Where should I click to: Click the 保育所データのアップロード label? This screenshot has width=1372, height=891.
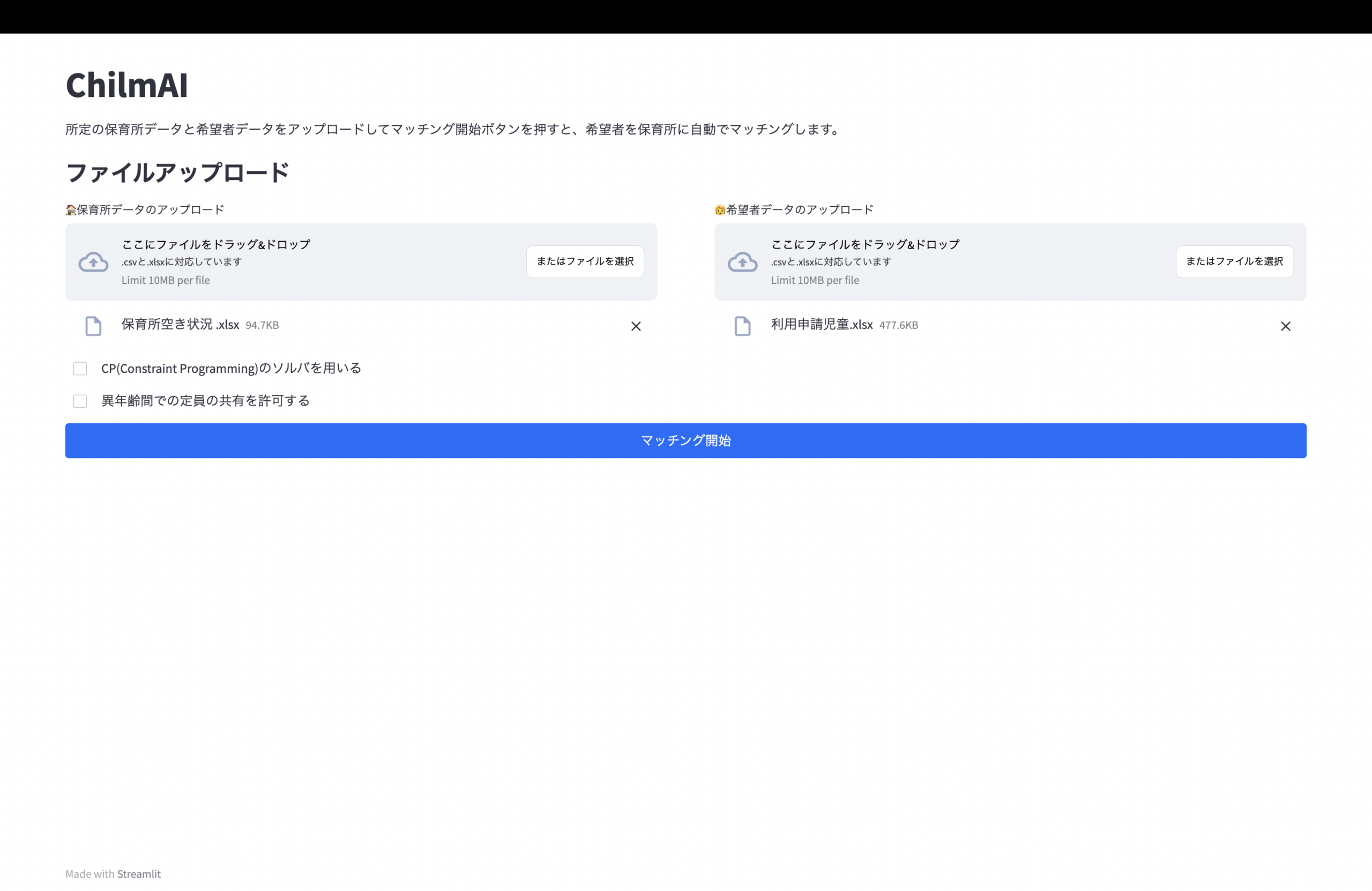145,209
